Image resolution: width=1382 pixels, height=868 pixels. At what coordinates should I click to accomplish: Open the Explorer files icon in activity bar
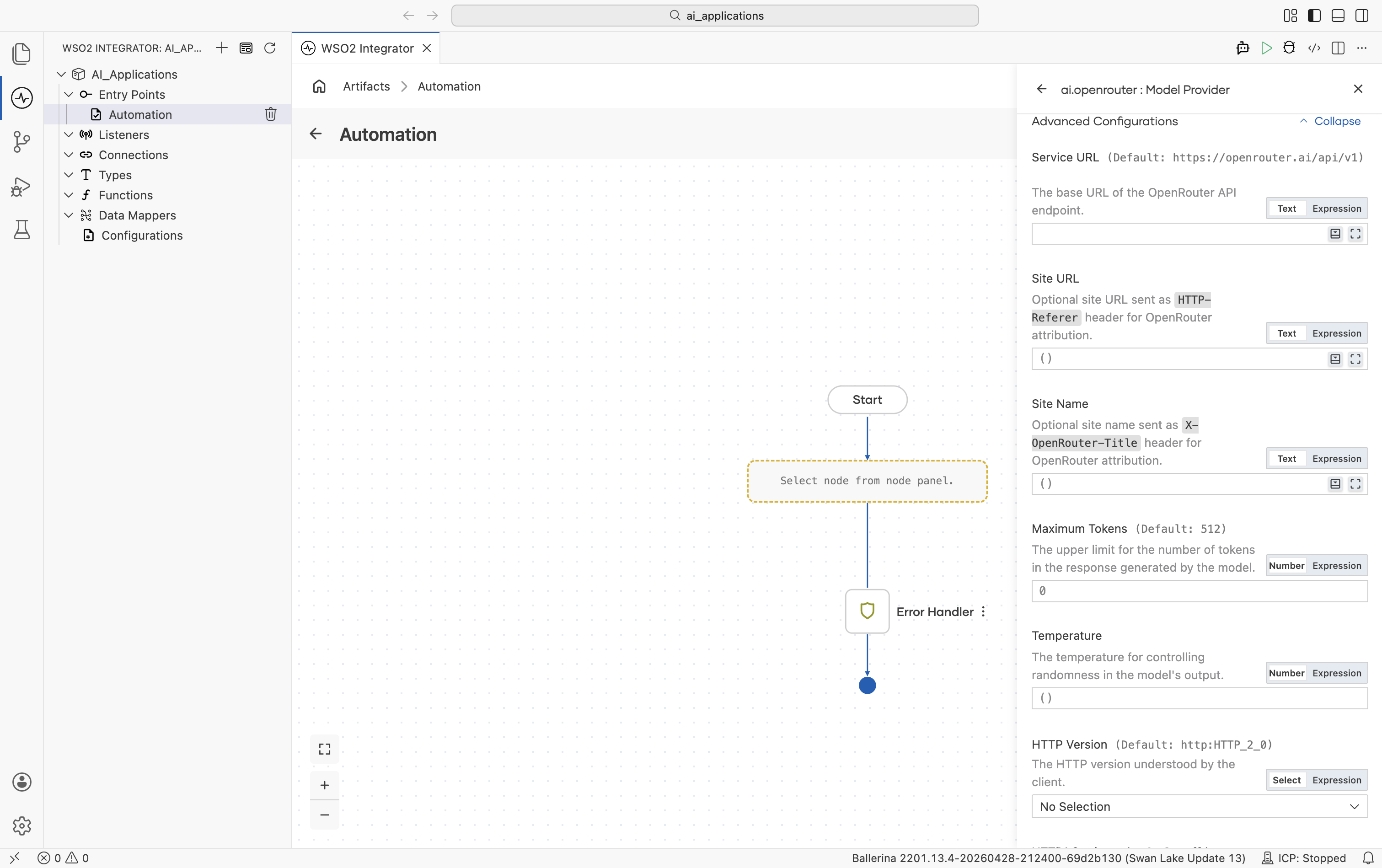point(22,54)
